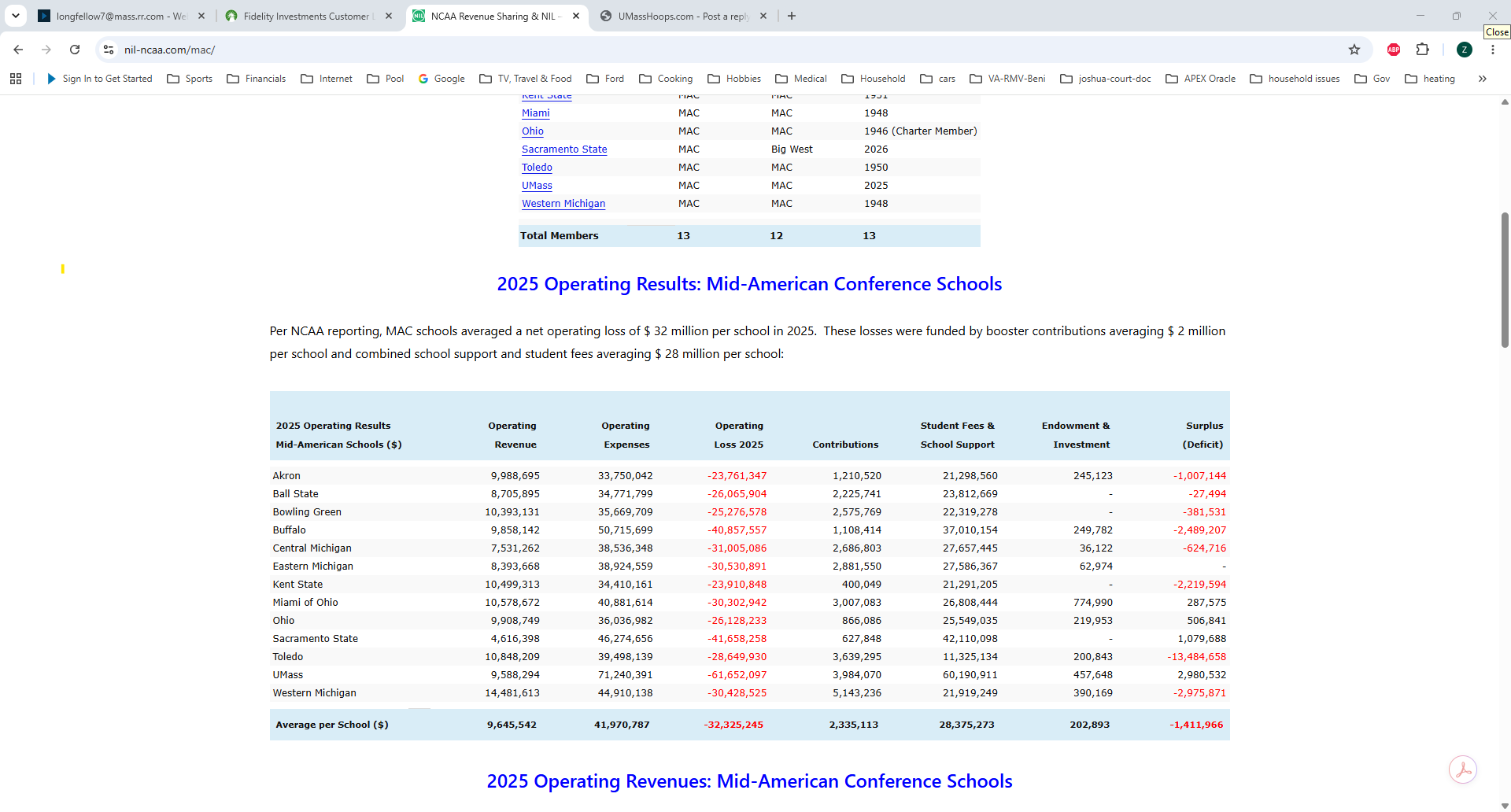Click the Average per School ($) label
This screenshot has width=1511, height=812.
pos(332,725)
